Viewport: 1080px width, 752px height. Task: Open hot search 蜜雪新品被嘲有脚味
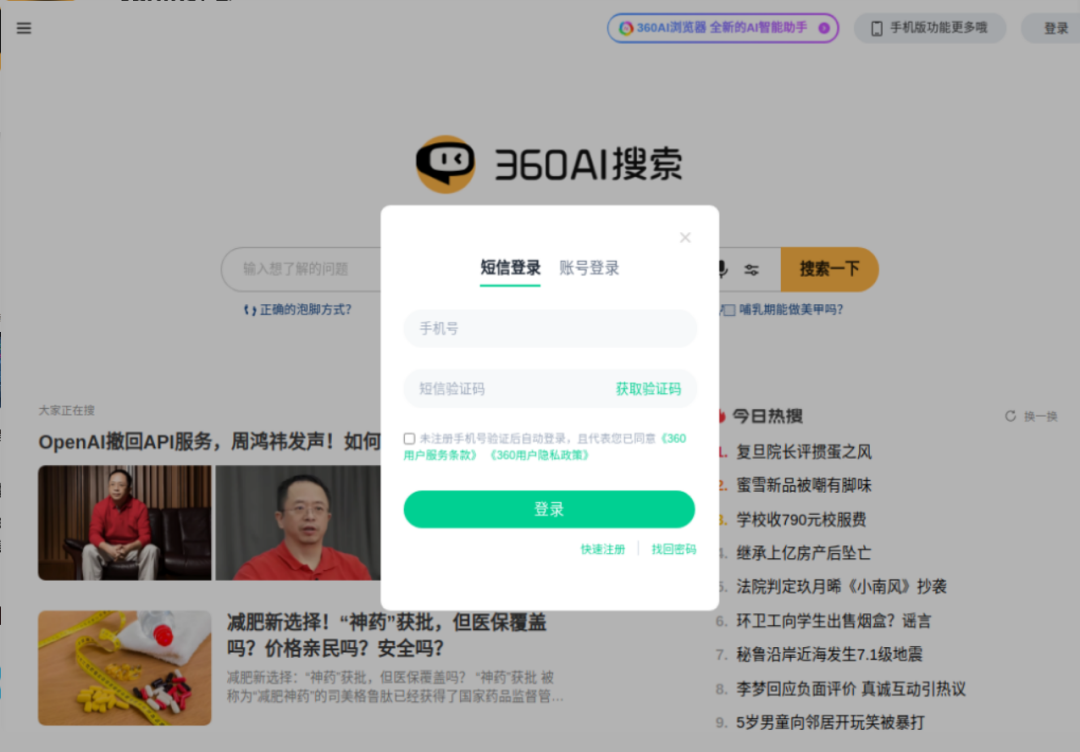coord(804,485)
